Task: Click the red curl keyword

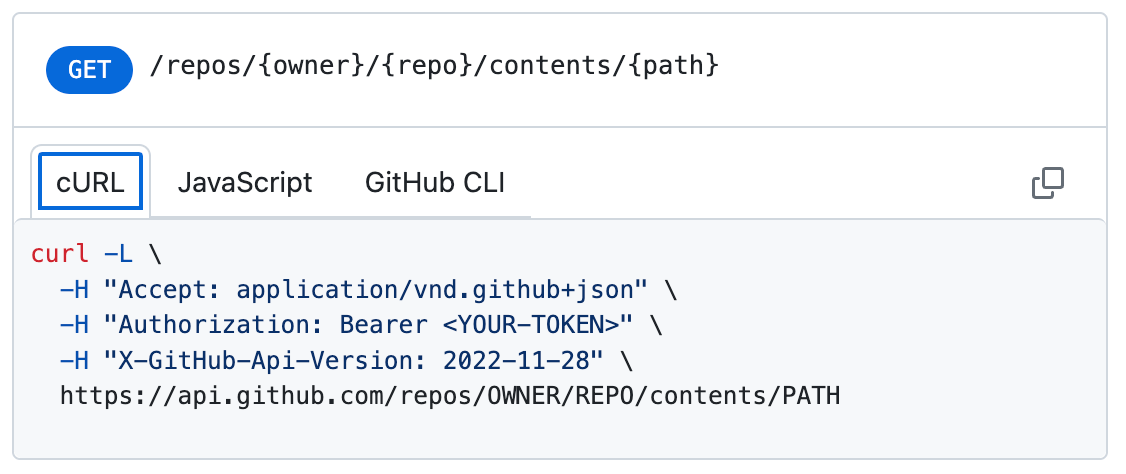Action: tap(60, 253)
